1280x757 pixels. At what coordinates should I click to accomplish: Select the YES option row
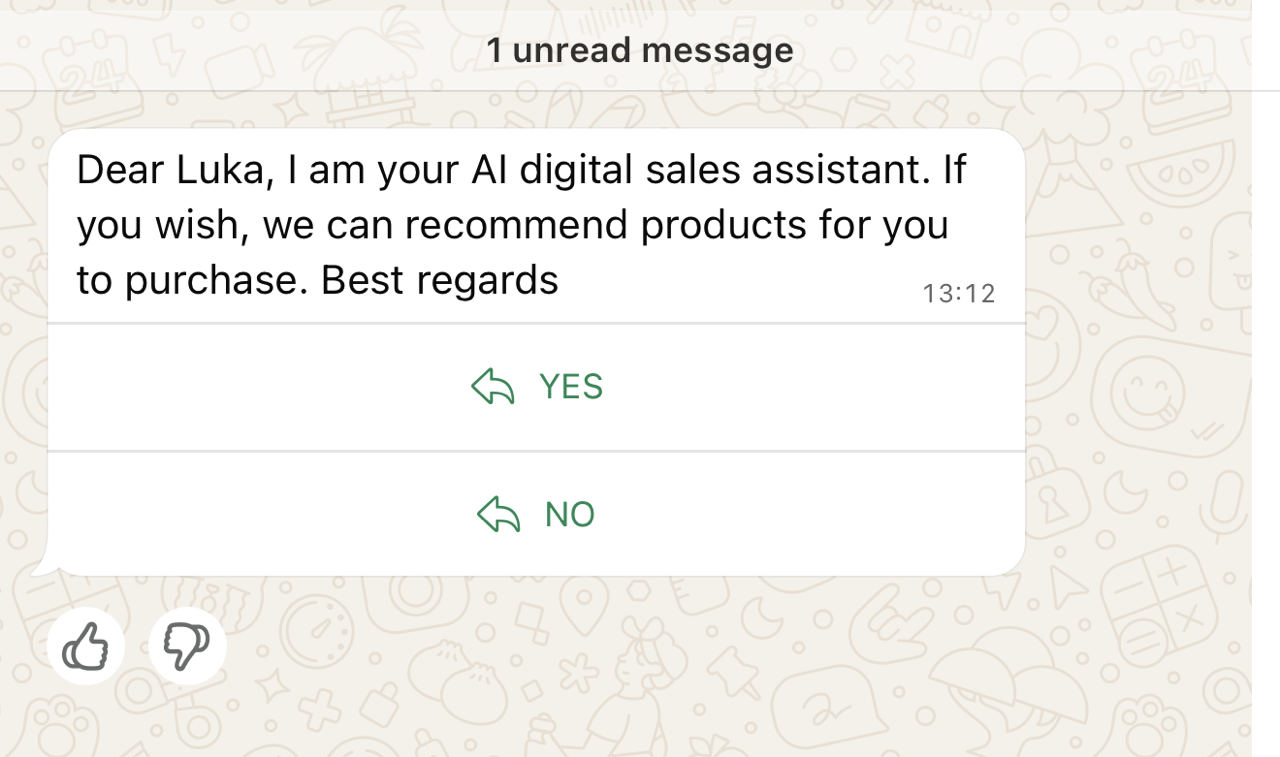tap(536, 387)
